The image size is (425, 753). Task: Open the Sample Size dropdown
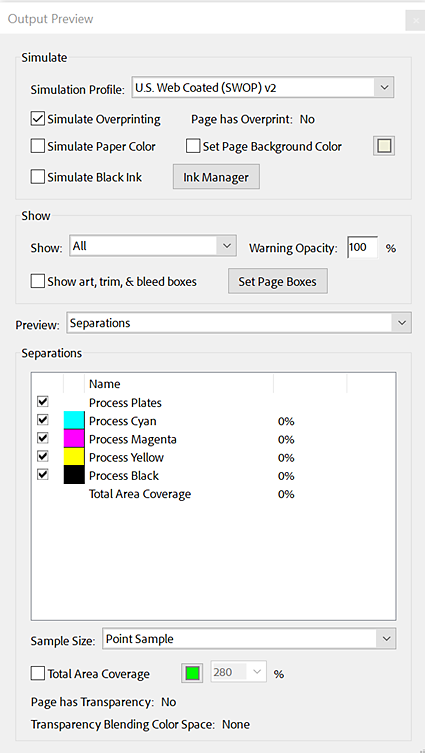click(x=249, y=639)
